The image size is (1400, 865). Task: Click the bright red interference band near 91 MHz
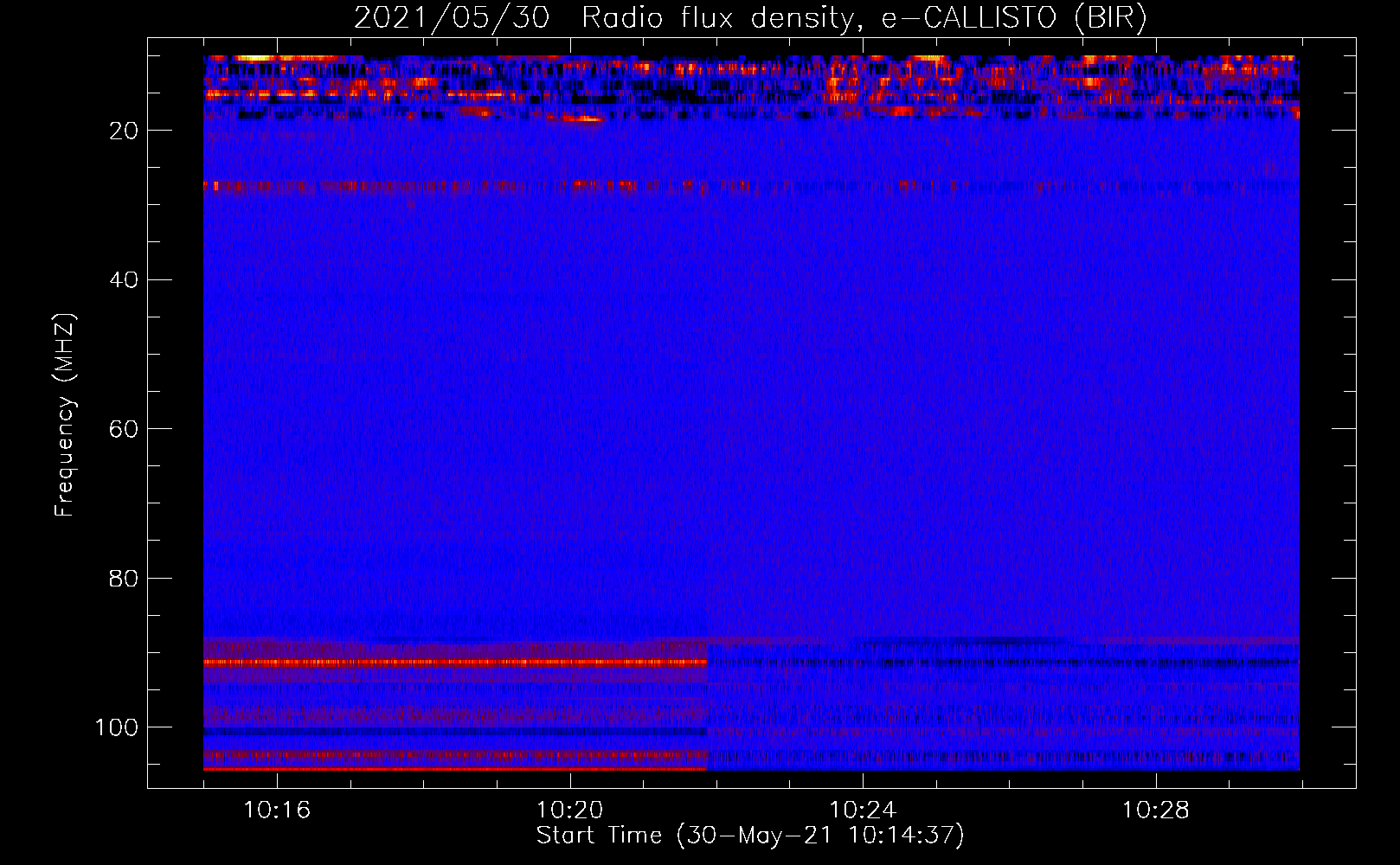point(455,663)
